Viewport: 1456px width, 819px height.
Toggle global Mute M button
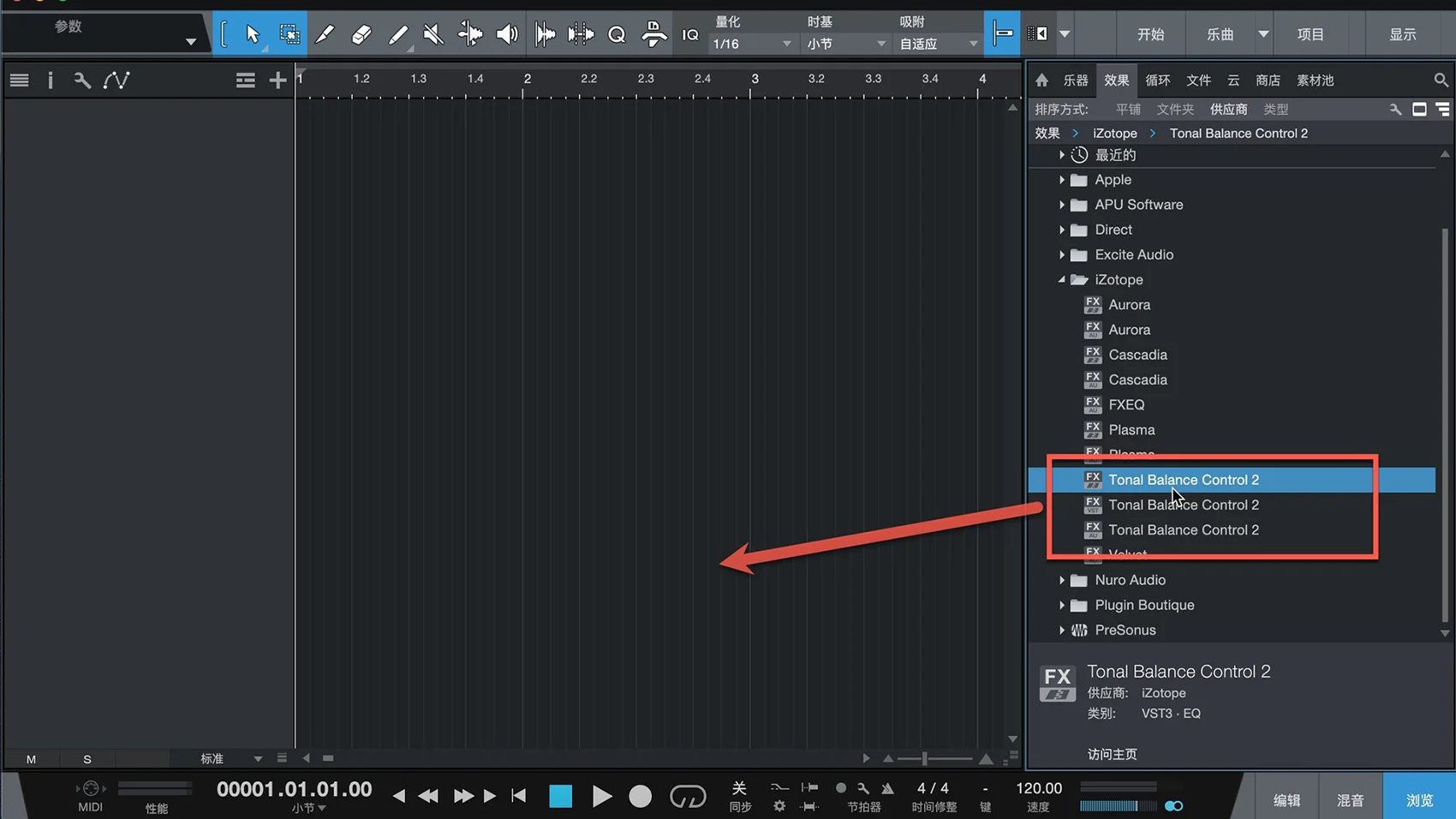31,759
